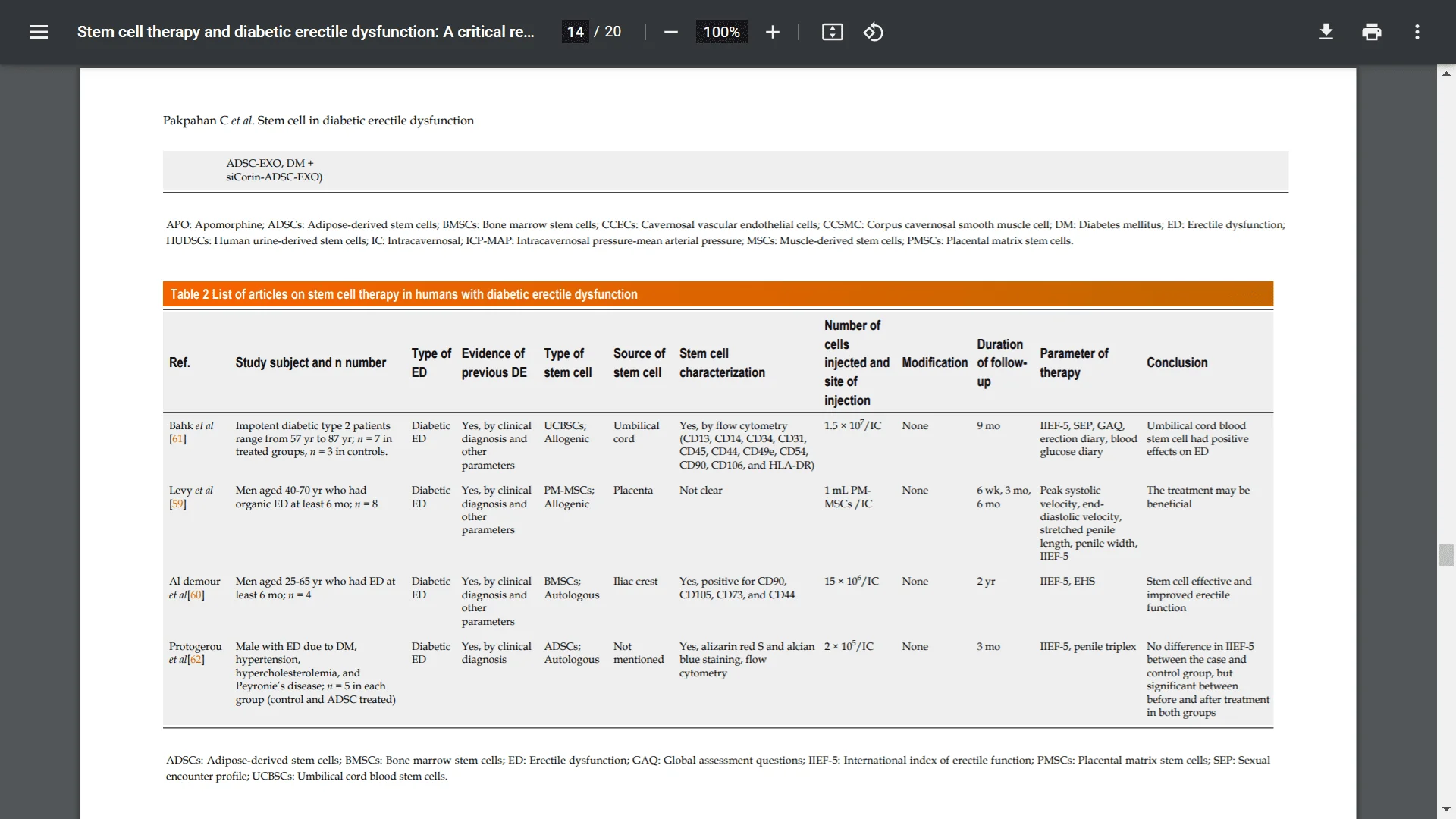
Task: Open the more actions menu
Action: point(1417,32)
